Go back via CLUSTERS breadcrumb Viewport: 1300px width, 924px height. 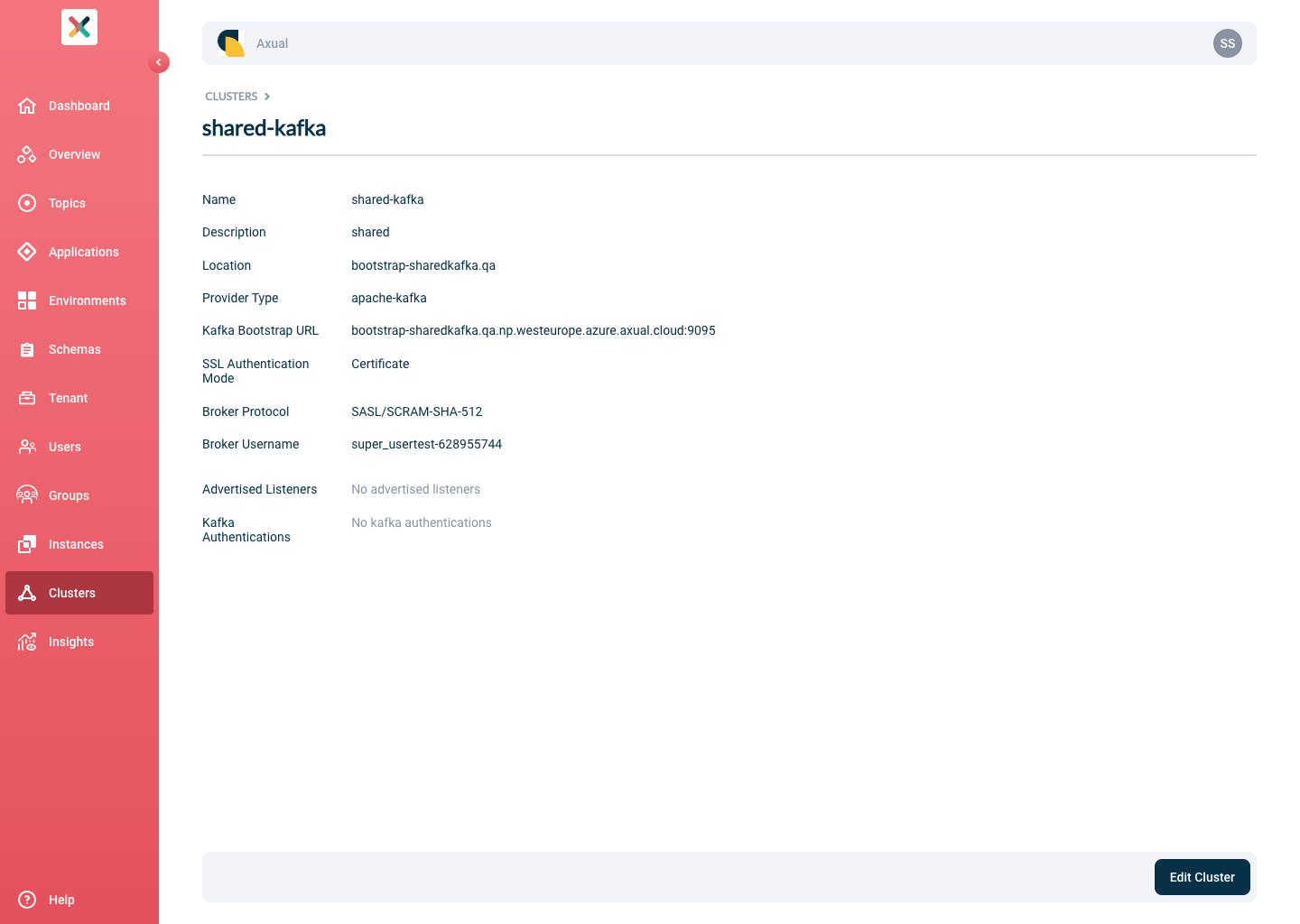click(231, 97)
